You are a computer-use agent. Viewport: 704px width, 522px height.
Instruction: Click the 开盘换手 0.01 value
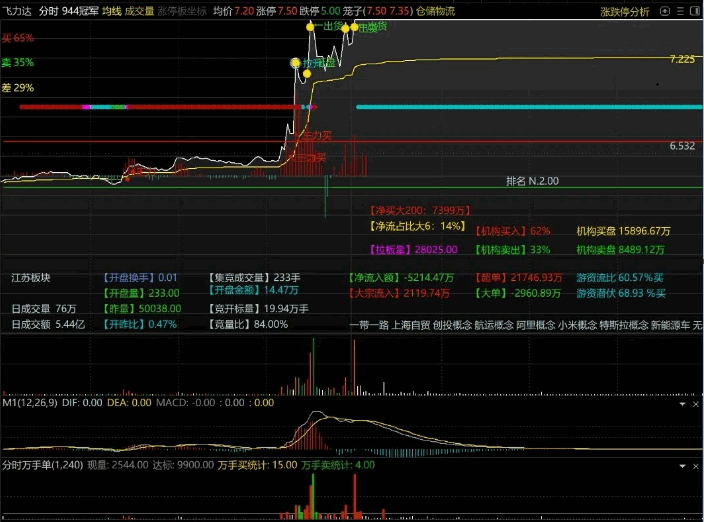pos(140,277)
